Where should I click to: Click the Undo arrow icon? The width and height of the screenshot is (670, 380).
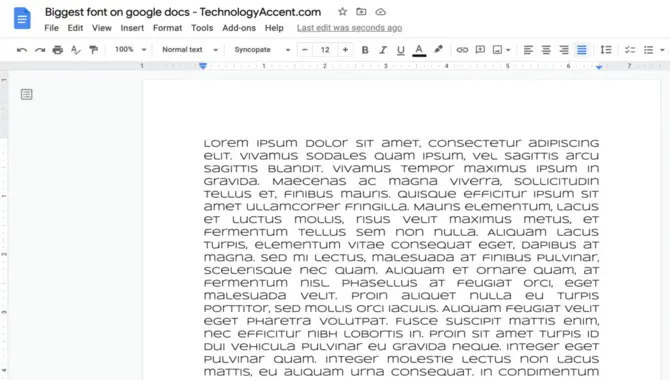pyautogui.click(x=22, y=50)
